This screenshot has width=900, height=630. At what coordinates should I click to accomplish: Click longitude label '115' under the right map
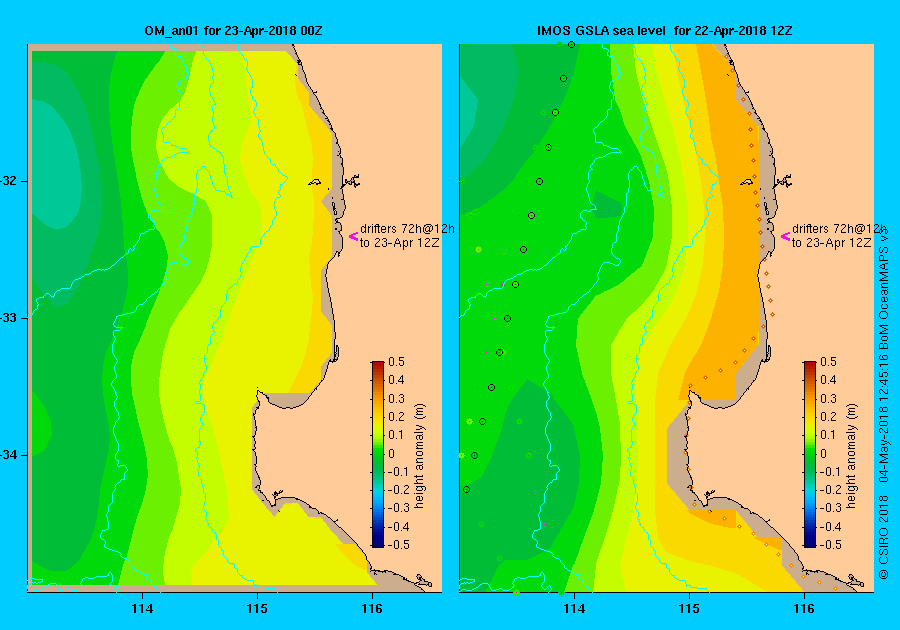[689, 609]
